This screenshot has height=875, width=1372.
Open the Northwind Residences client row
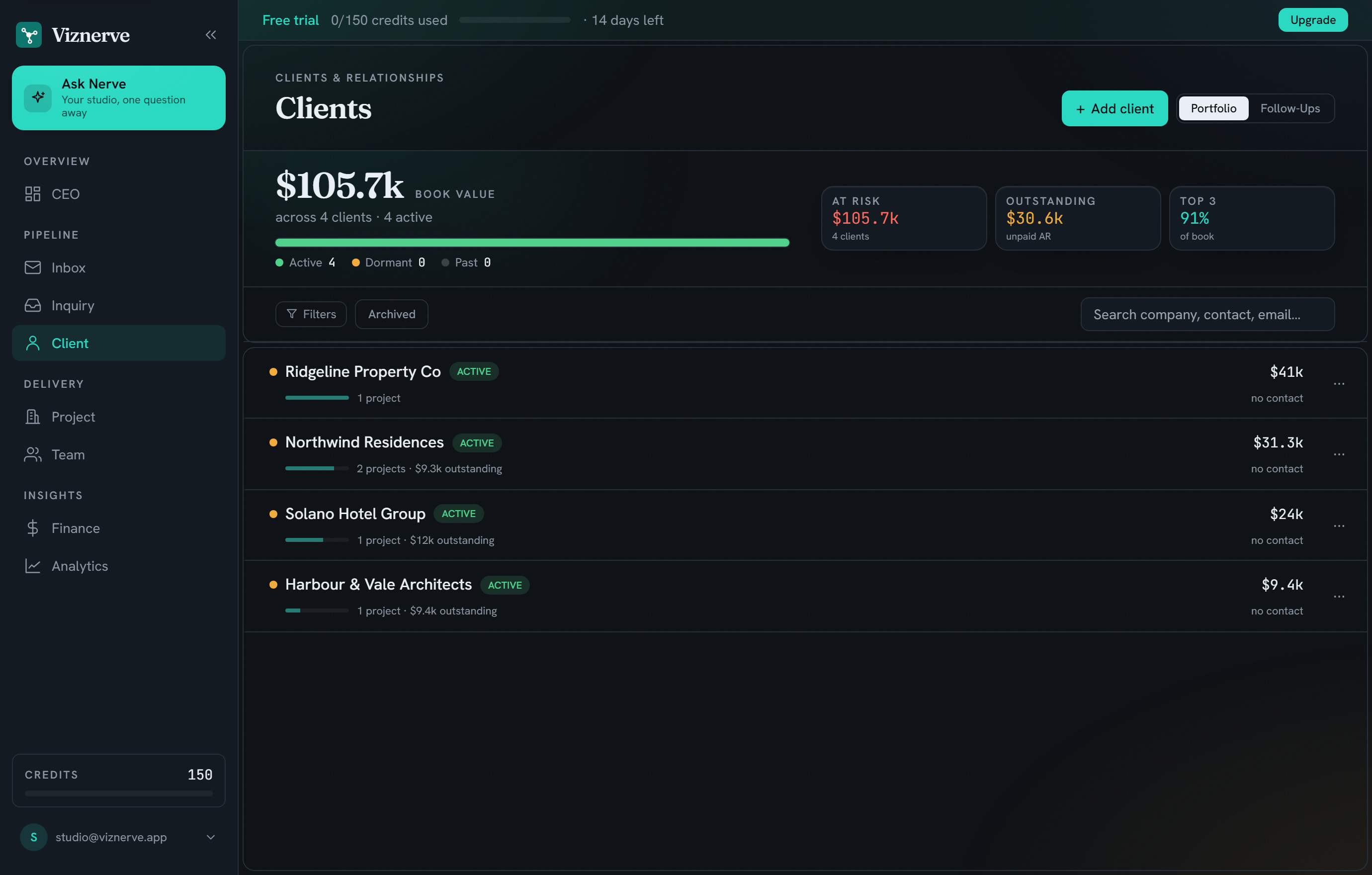click(805, 454)
